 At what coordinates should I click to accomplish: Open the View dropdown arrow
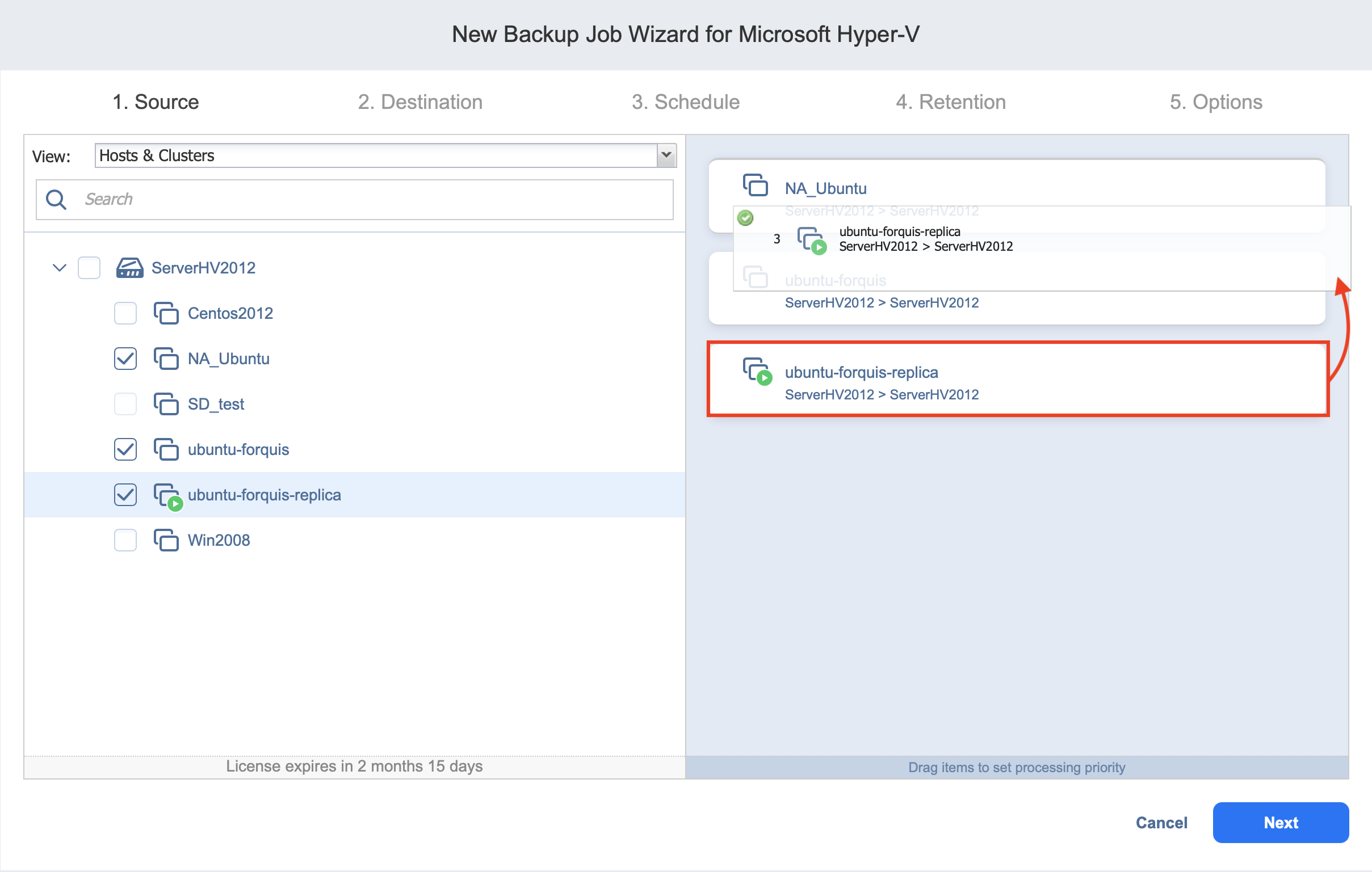point(665,155)
